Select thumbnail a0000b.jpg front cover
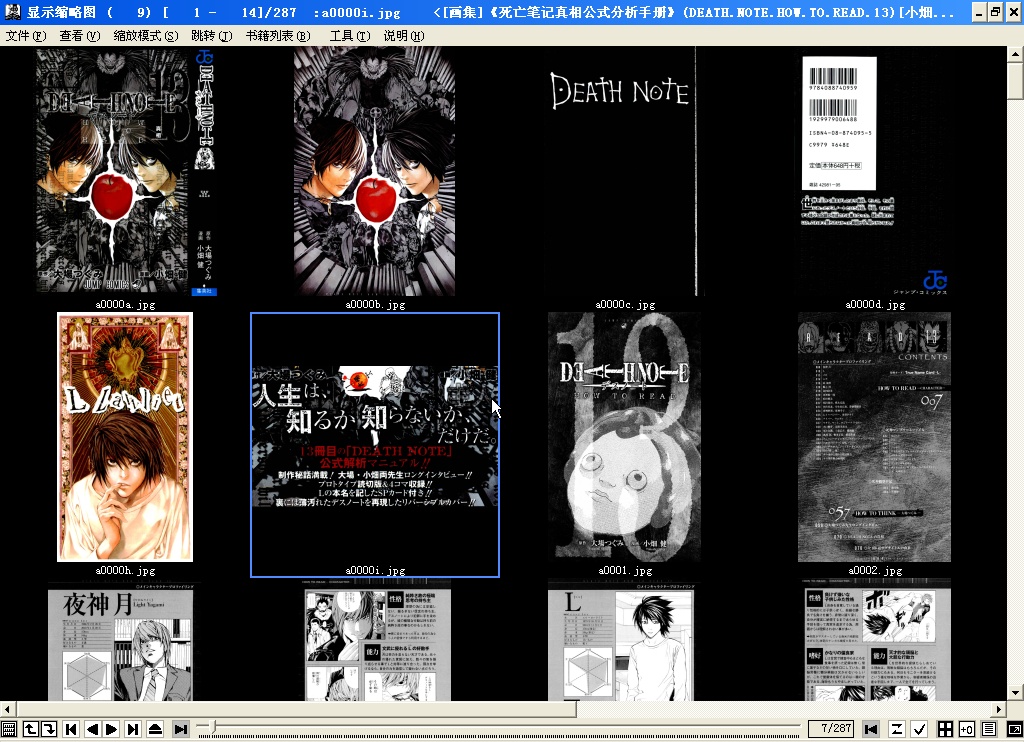 click(375, 171)
